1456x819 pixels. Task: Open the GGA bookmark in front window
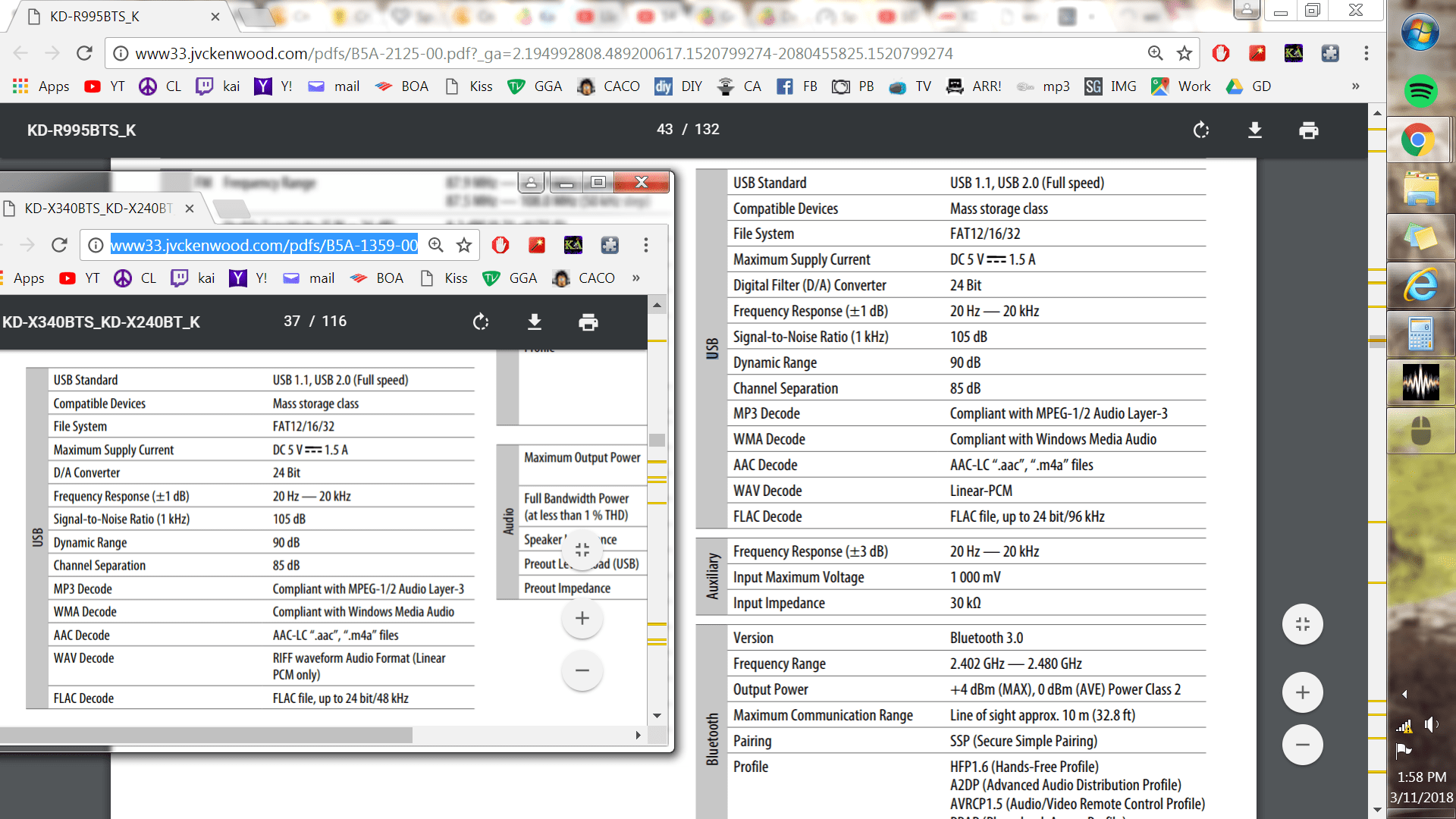point(510,278)
